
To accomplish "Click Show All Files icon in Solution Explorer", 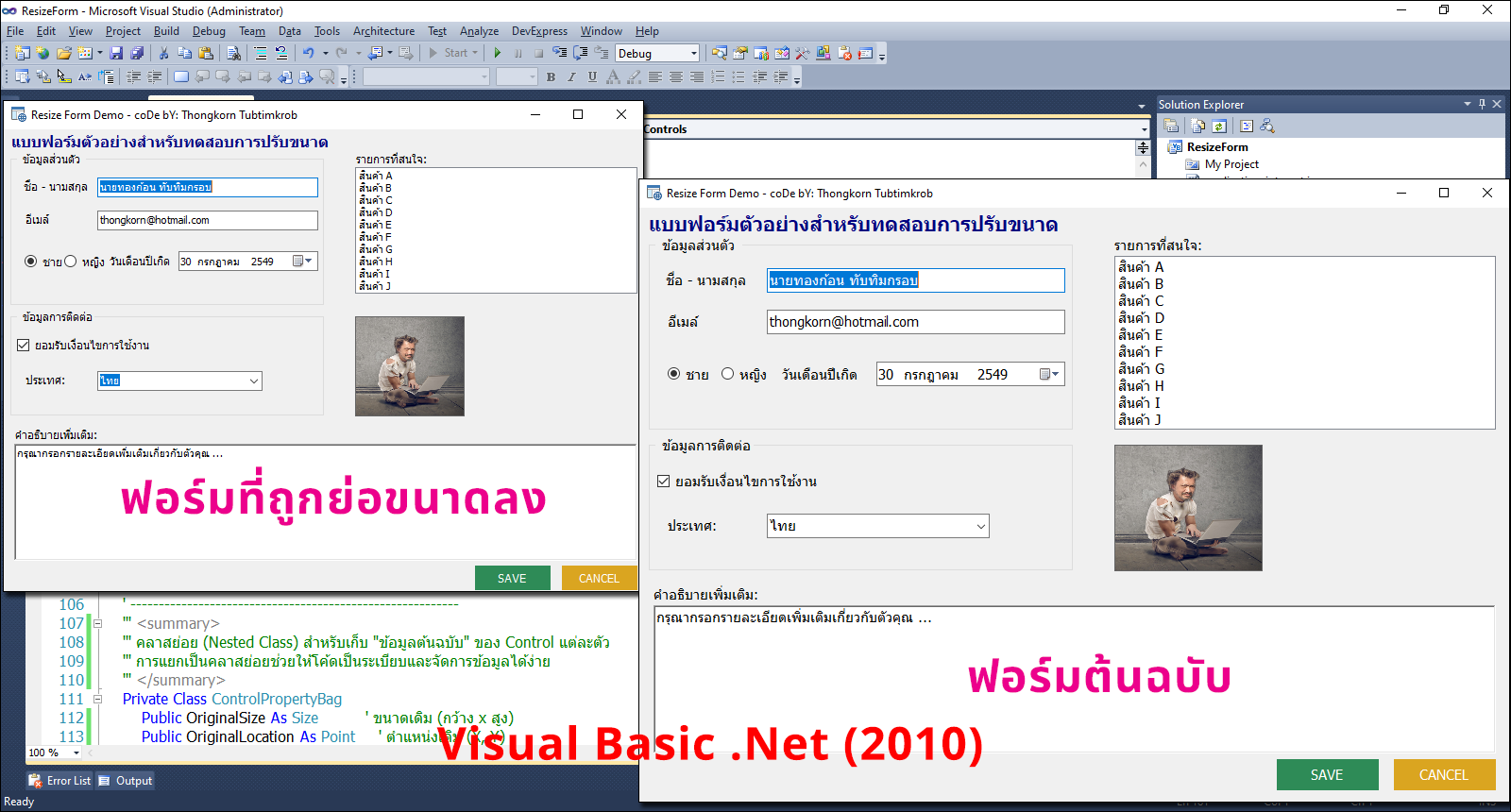I will pyautogui.click(x=1198, y=126).
